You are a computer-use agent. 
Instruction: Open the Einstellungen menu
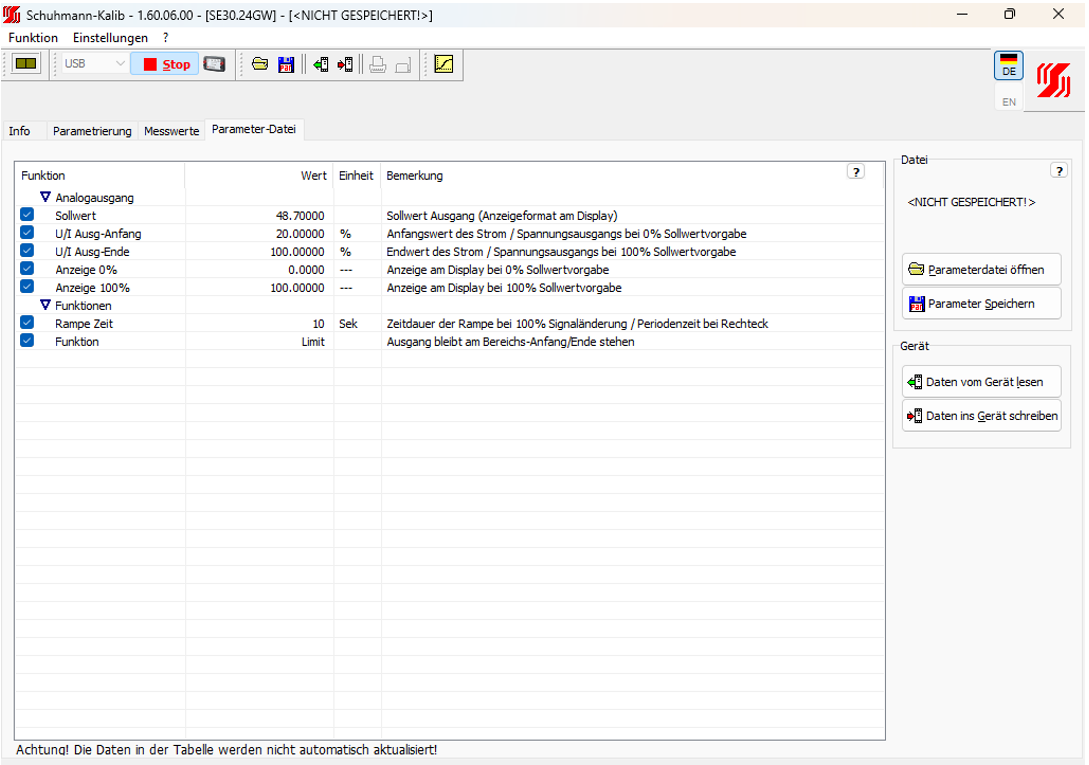[x=110, y=38]
